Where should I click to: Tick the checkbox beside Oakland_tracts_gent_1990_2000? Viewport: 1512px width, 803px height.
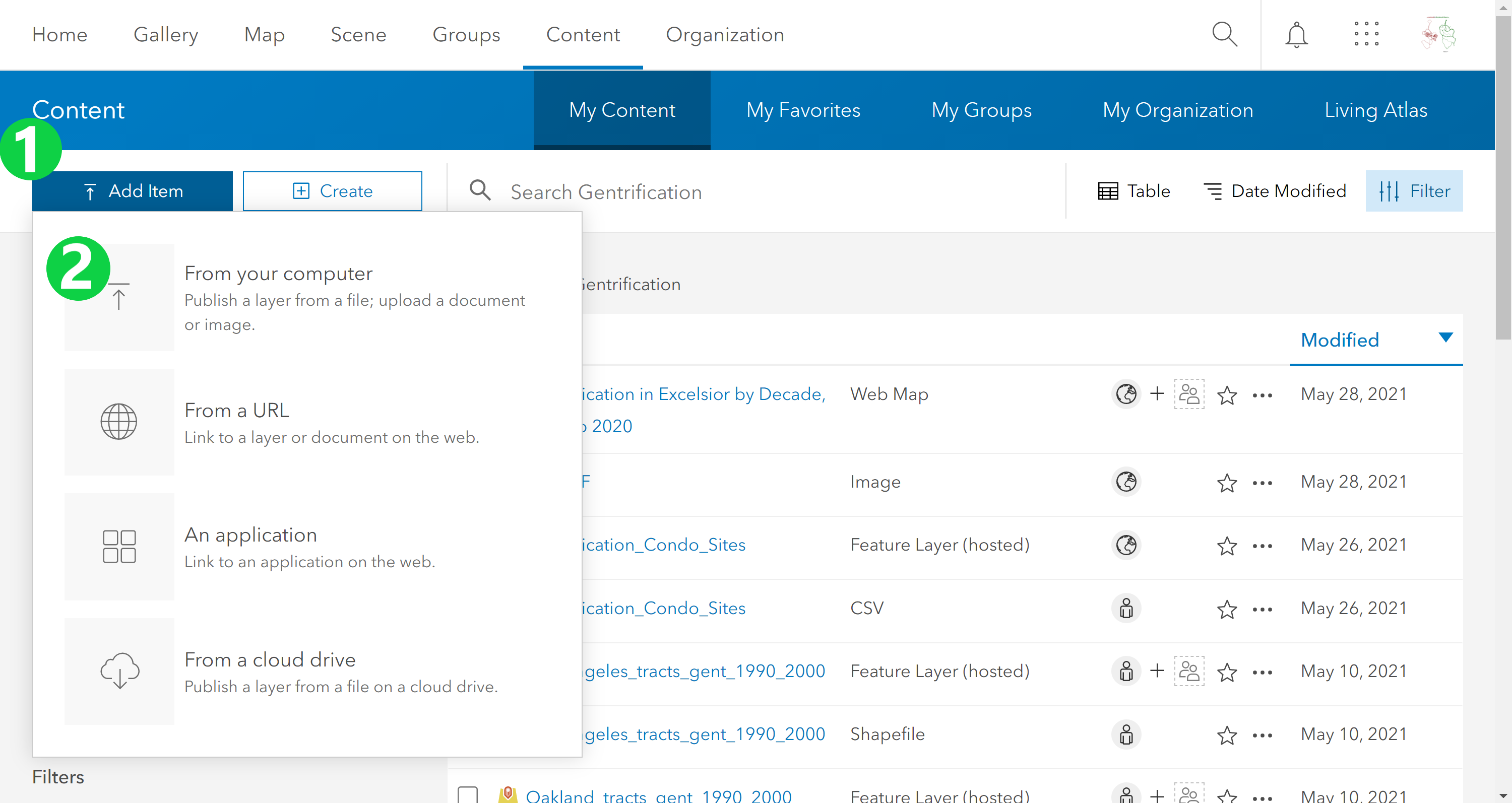468,795
